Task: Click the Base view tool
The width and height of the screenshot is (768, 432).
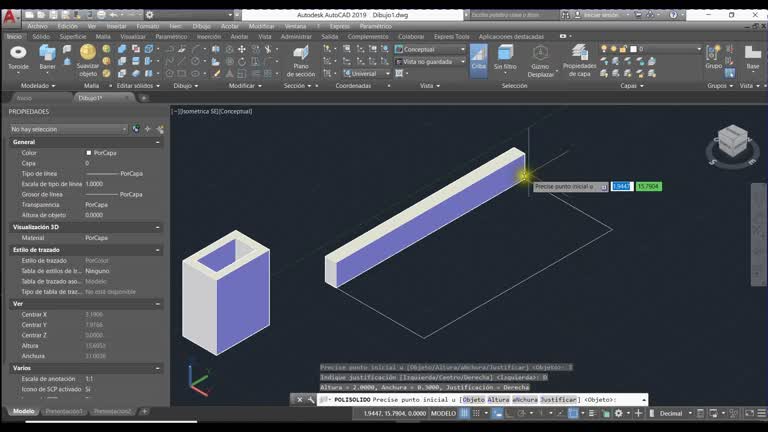Action: (x=753, y=57)
